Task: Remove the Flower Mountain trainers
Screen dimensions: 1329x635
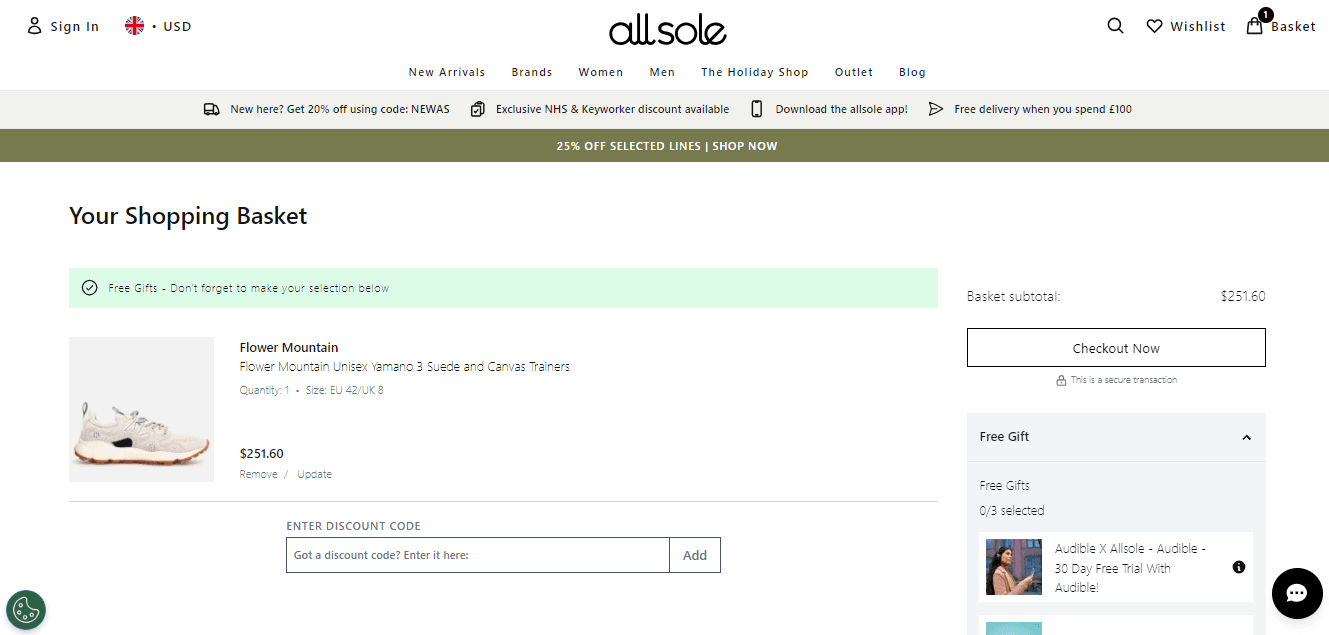Action: [258, 474]
